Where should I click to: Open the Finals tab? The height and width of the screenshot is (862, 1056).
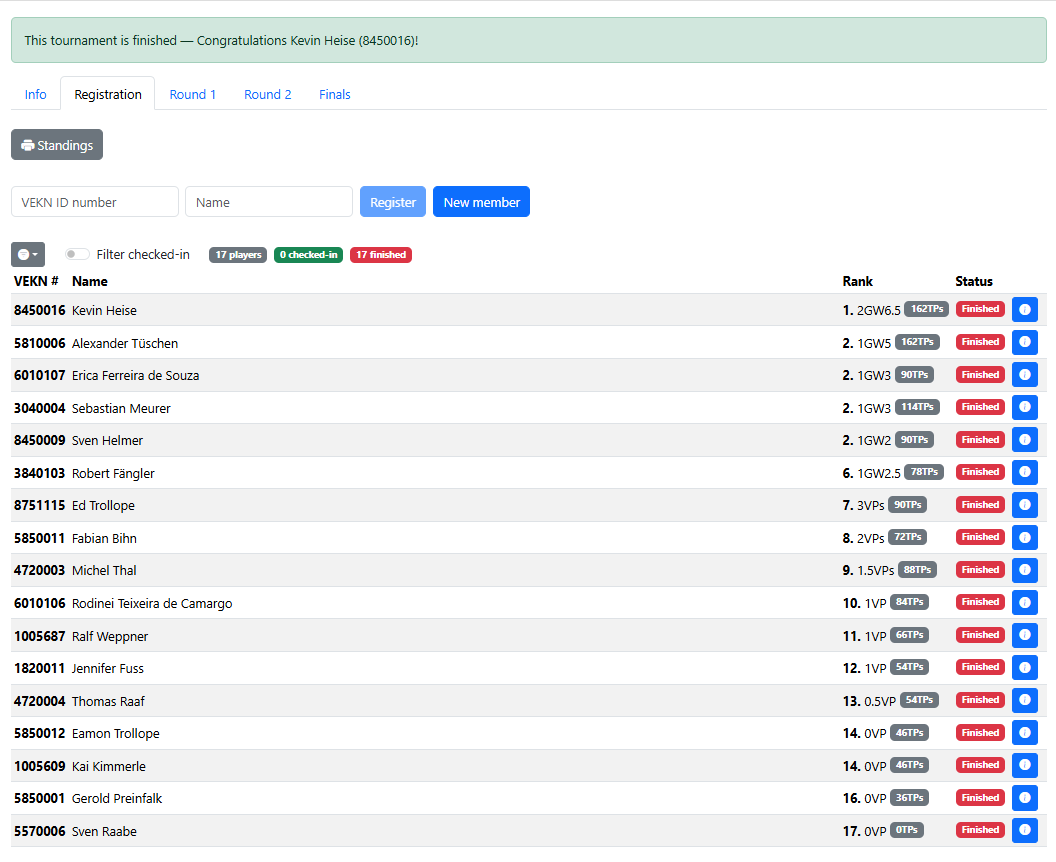(335, 94)
